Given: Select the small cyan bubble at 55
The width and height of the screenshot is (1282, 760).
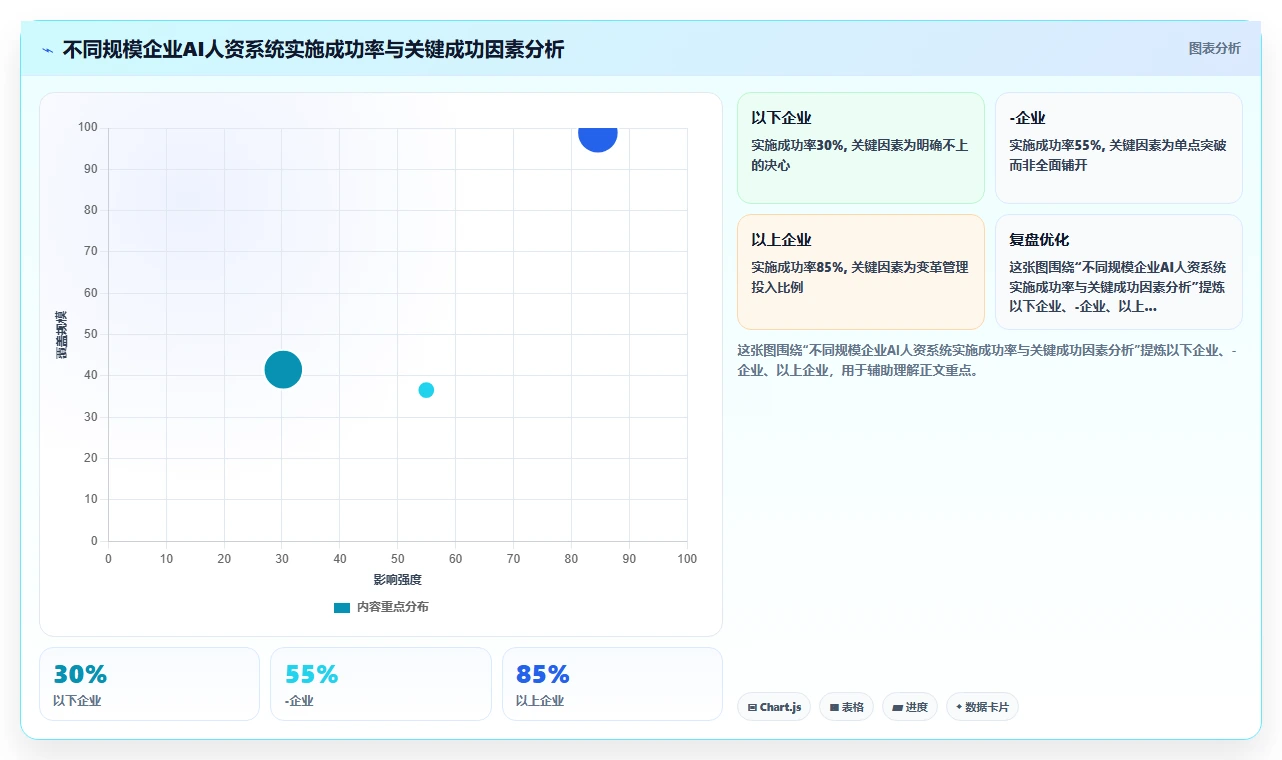Looking at the screenshot, I should tap(426, 390).
